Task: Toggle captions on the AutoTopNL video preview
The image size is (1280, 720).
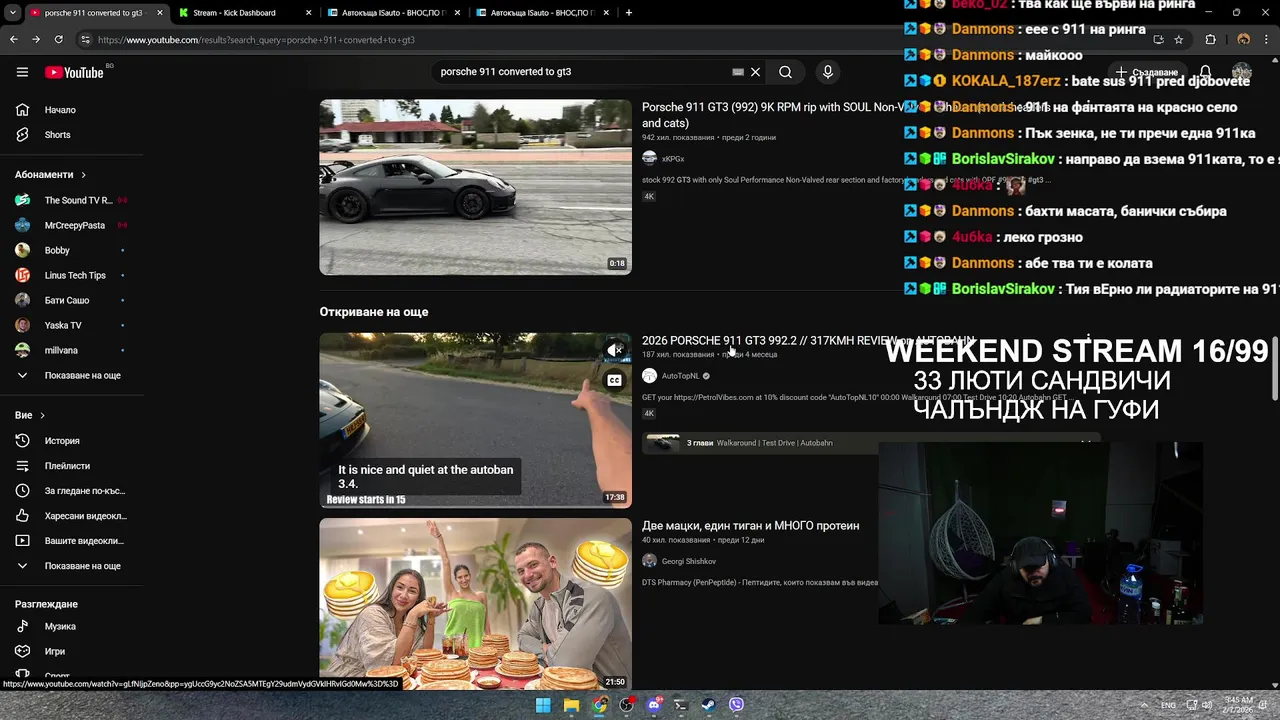Action: 614,380
